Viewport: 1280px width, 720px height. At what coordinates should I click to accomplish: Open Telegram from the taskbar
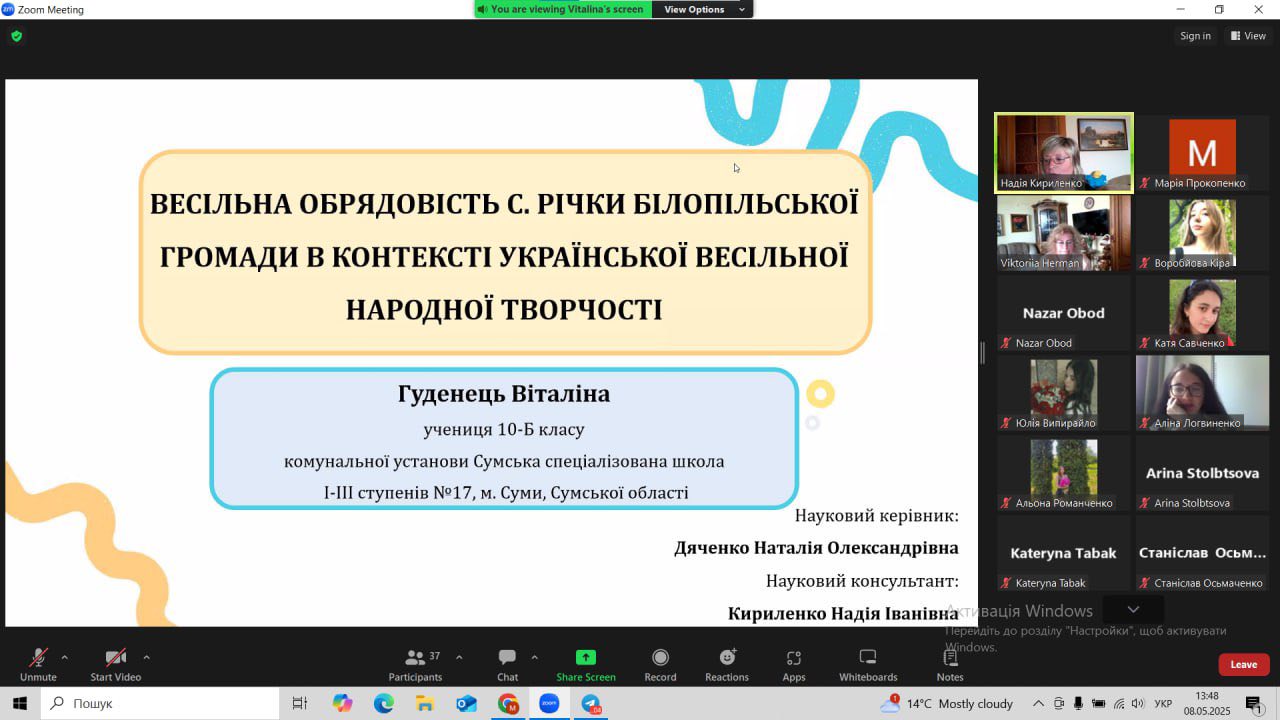pos(591,704)
